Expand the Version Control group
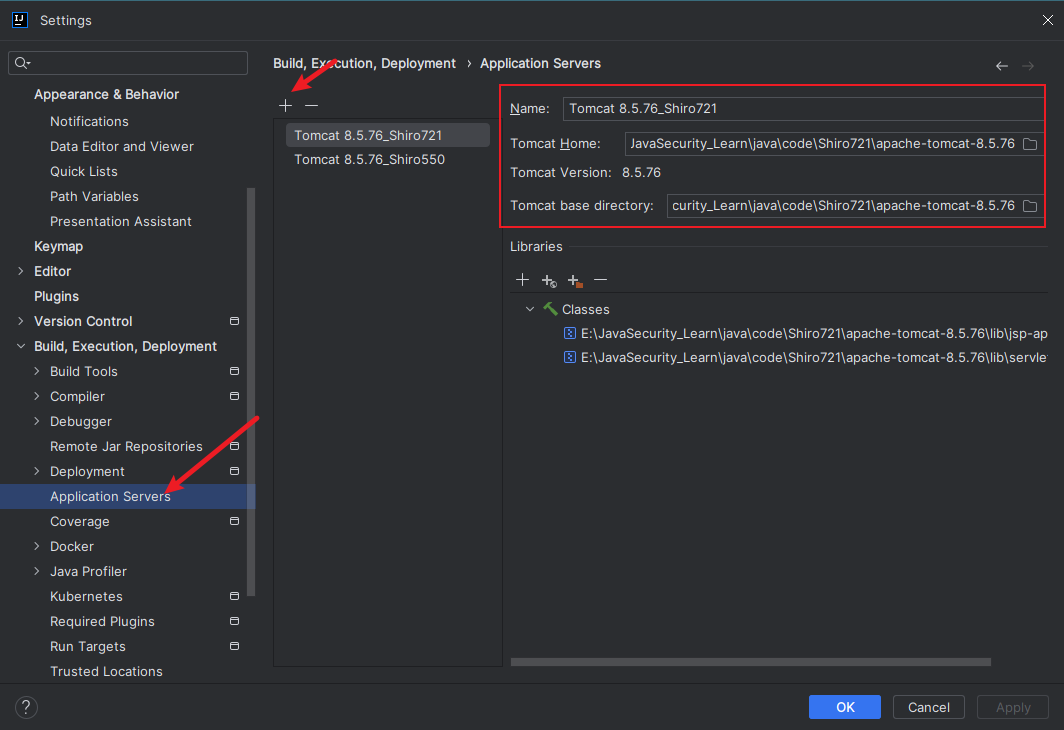The image size is (1064, 730). click(20, 321)
